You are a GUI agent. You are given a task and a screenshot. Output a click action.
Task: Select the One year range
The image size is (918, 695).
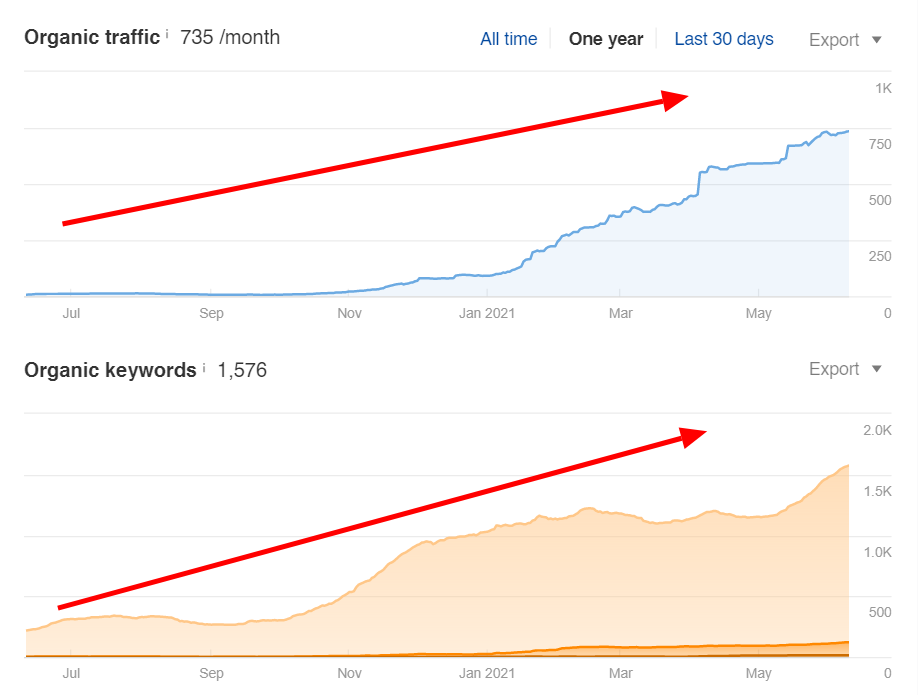point(606,39)
